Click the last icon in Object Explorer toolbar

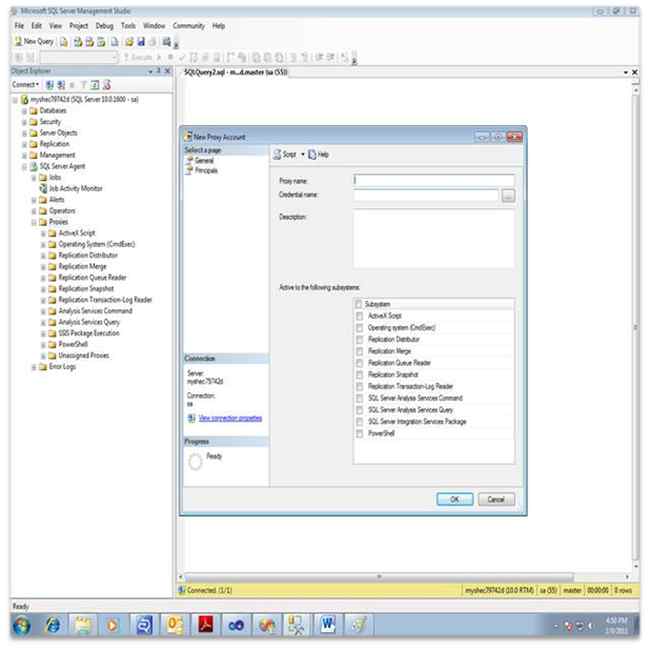[x=107, y=85]
